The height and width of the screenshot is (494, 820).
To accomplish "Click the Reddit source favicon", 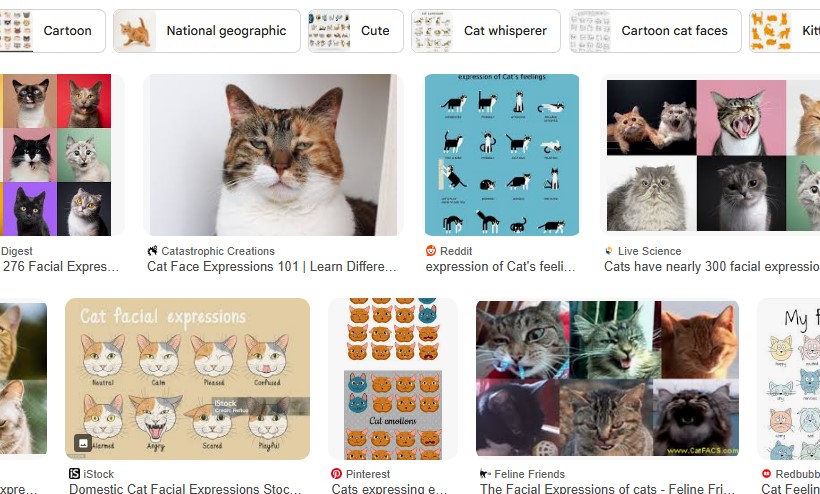I will coord(431,251).
